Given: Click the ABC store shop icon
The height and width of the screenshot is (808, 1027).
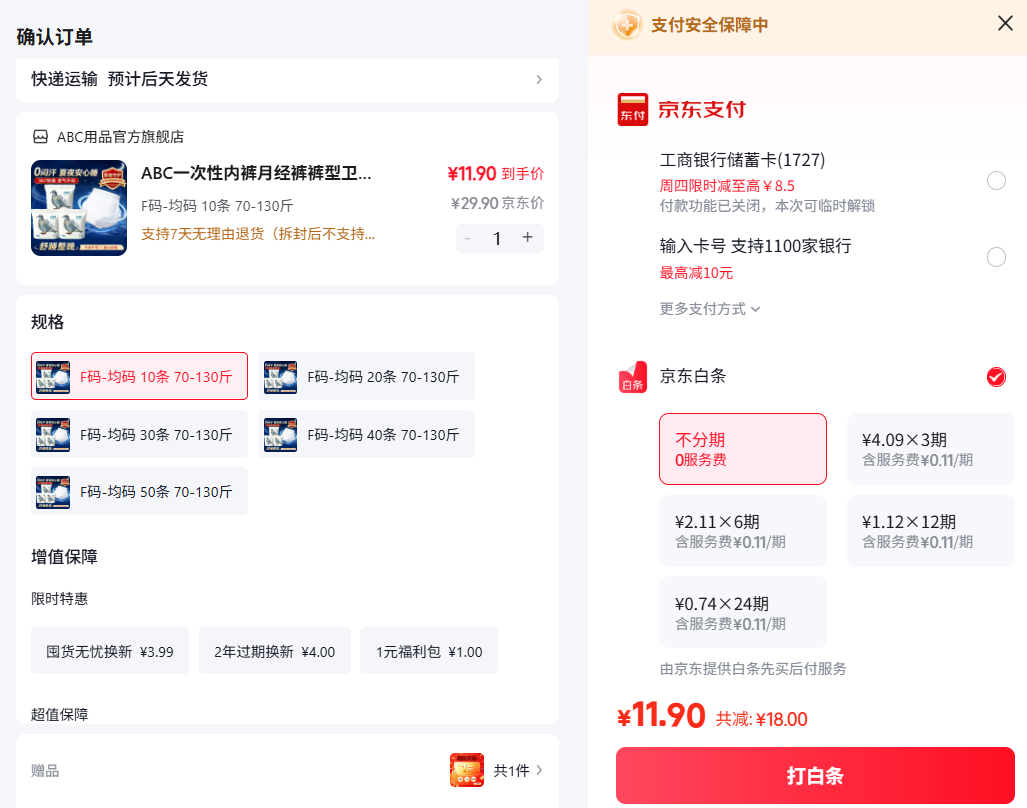Looking at the screenshot, I should tap(41, 137).
